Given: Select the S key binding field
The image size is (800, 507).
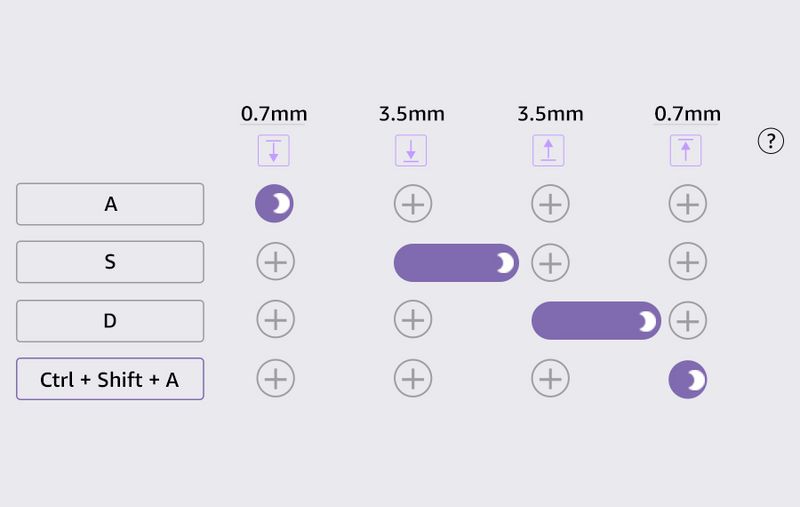Looking at the screenshot, I should pos(110,262).
